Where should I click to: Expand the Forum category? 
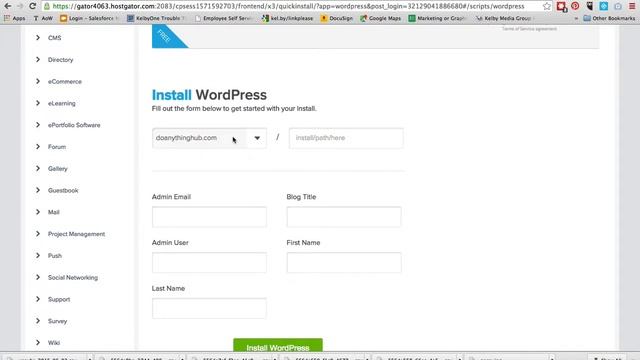tap(51, 147)
